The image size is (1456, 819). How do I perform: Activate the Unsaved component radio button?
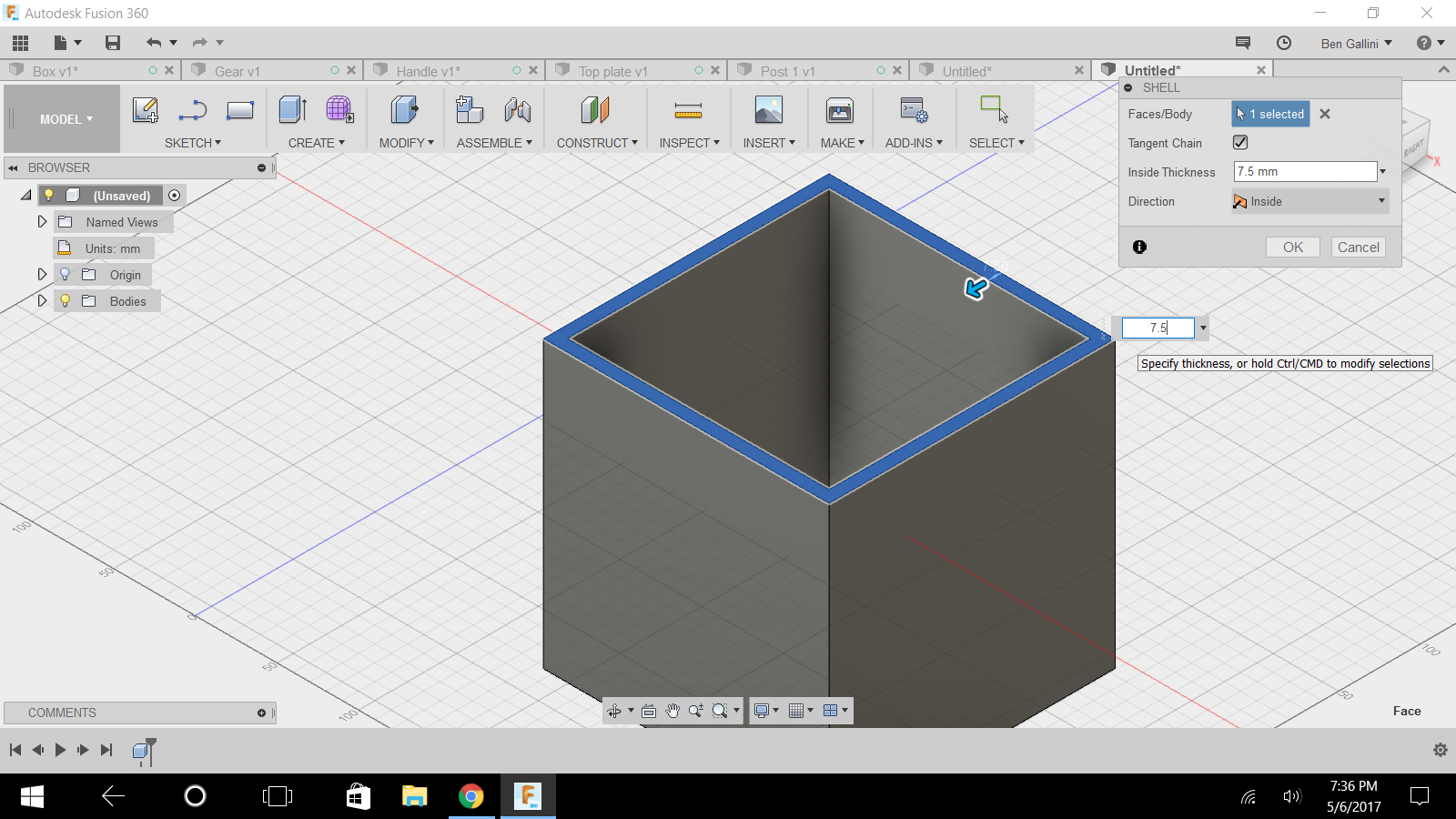[x=175, y=195]
